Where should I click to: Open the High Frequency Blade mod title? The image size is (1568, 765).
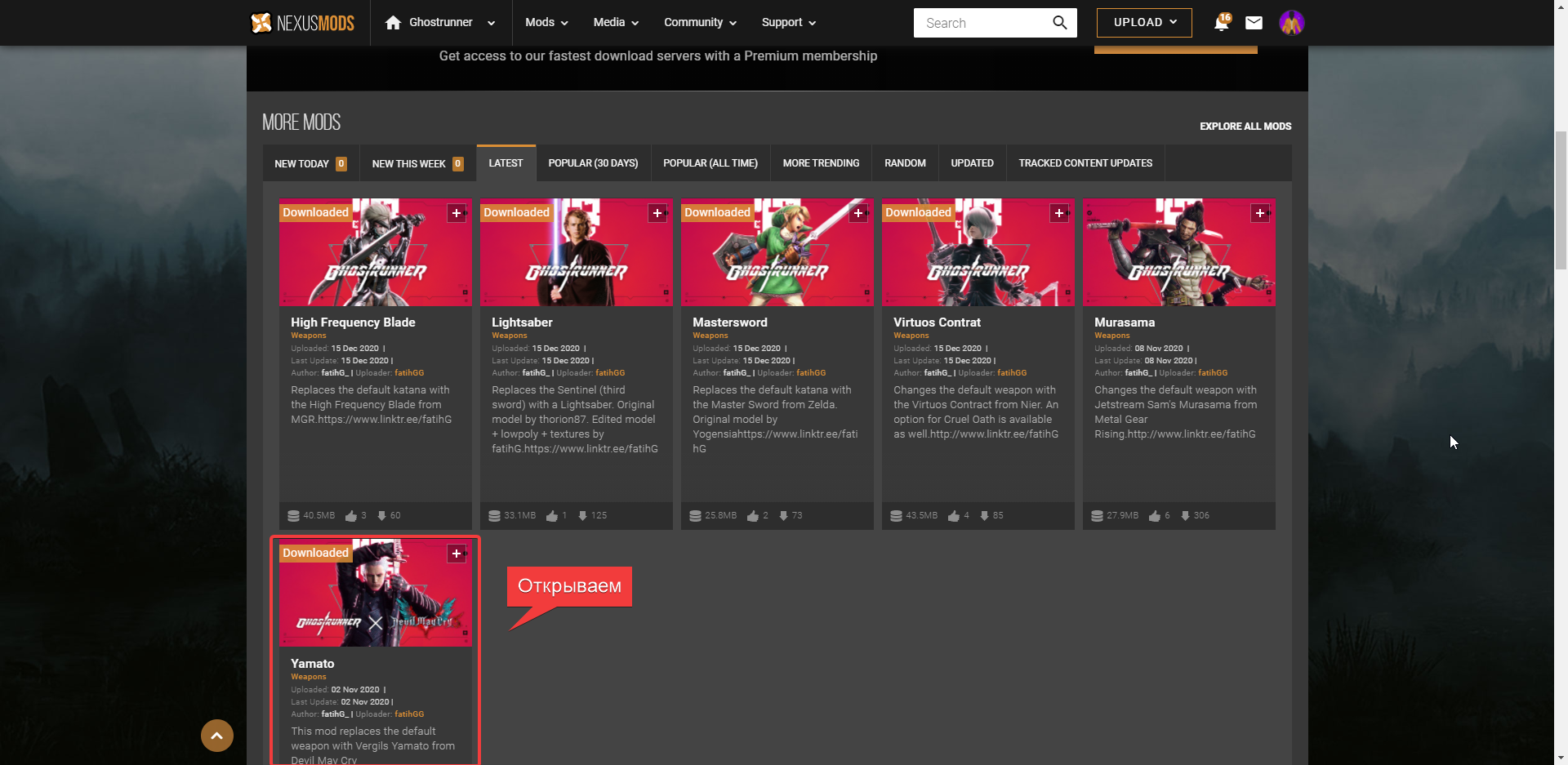click(353, 322)
